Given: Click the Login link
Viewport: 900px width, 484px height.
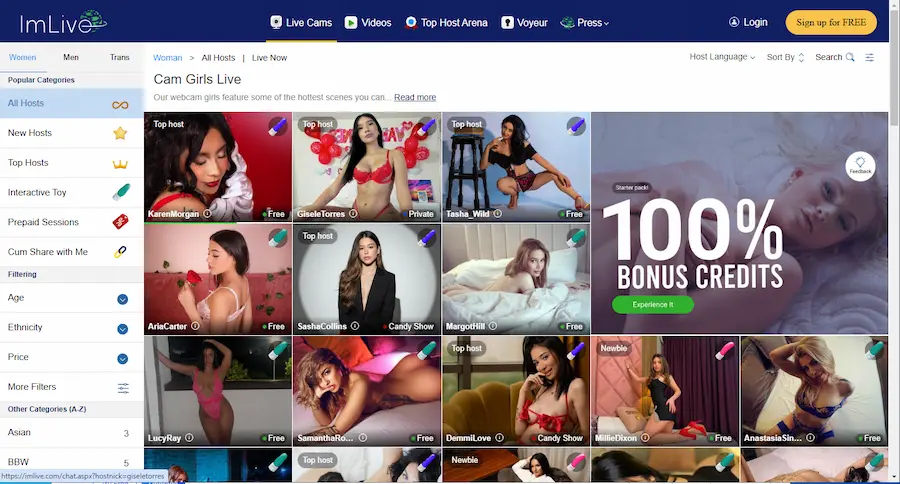Looking at the screenshot, I should pyautogui.click(x=748, y=22).
